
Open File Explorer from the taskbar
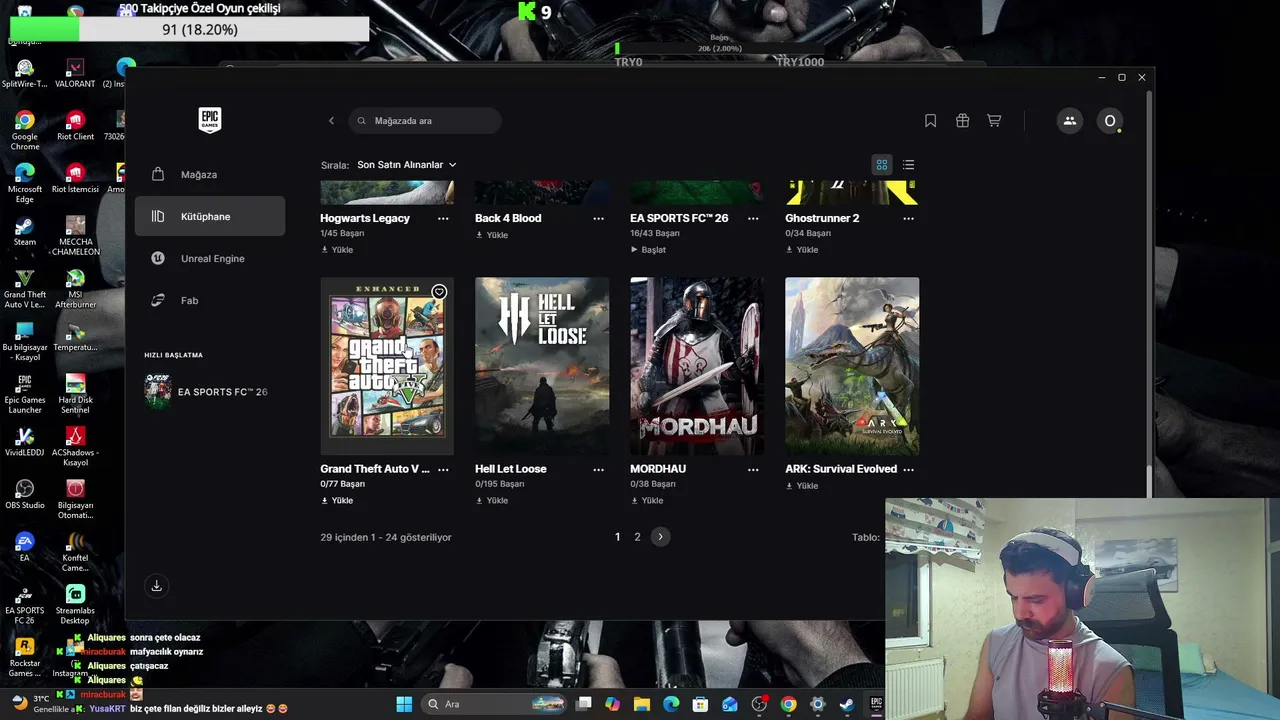[642, 704]
